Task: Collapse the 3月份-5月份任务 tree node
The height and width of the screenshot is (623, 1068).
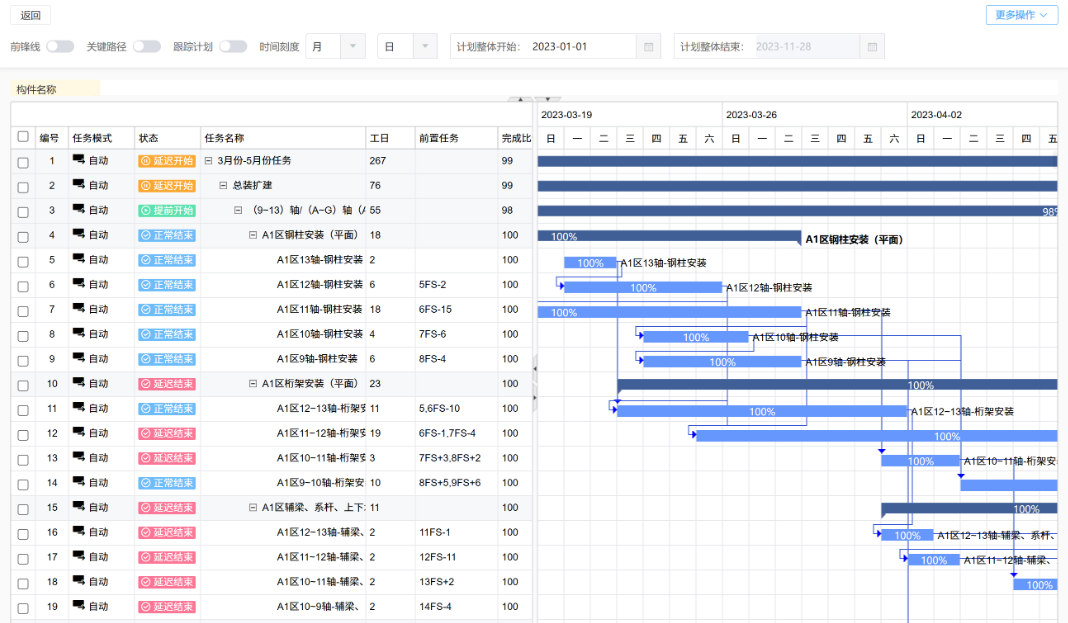Action: point(208,161)
